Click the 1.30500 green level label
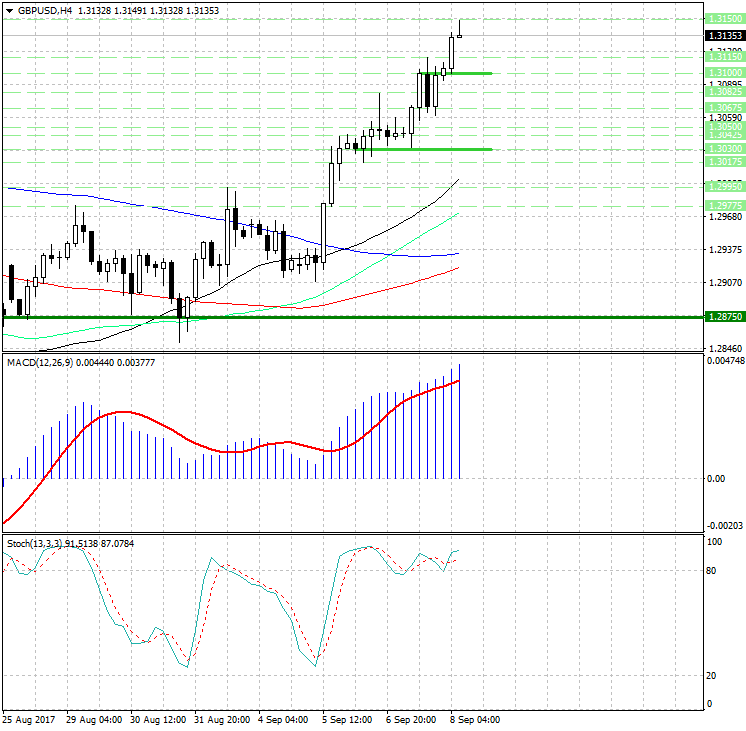The height and width of the screenshot is (731, 746). coord(725,127)
